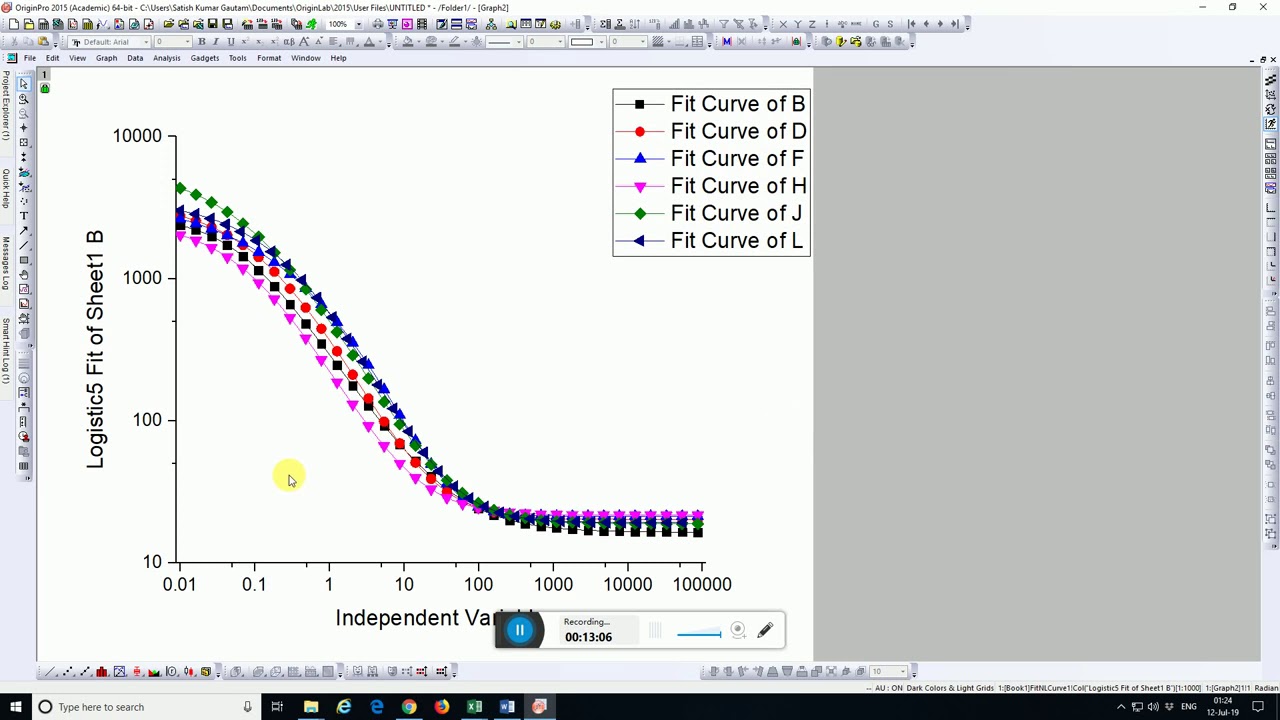Toggle Italic formatting
This screenshot has width=1280, height=720.
coord(215,42)
